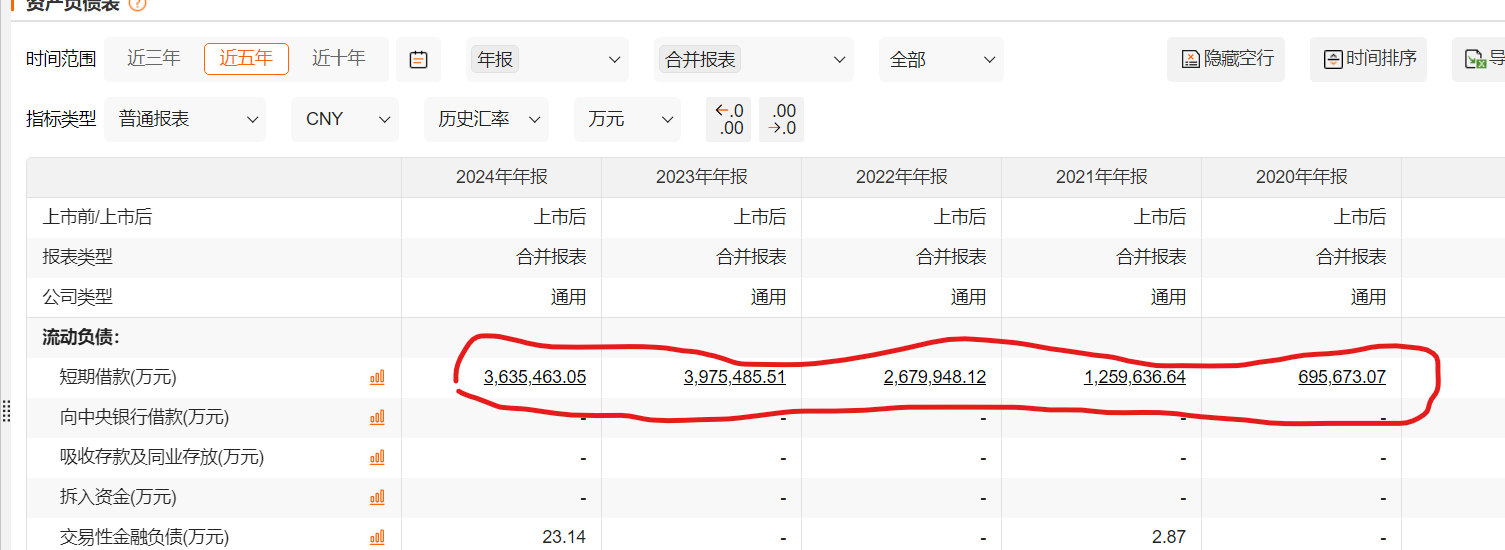Show the chart for 吸收存款及同业存放(万元)

point(377,458)
